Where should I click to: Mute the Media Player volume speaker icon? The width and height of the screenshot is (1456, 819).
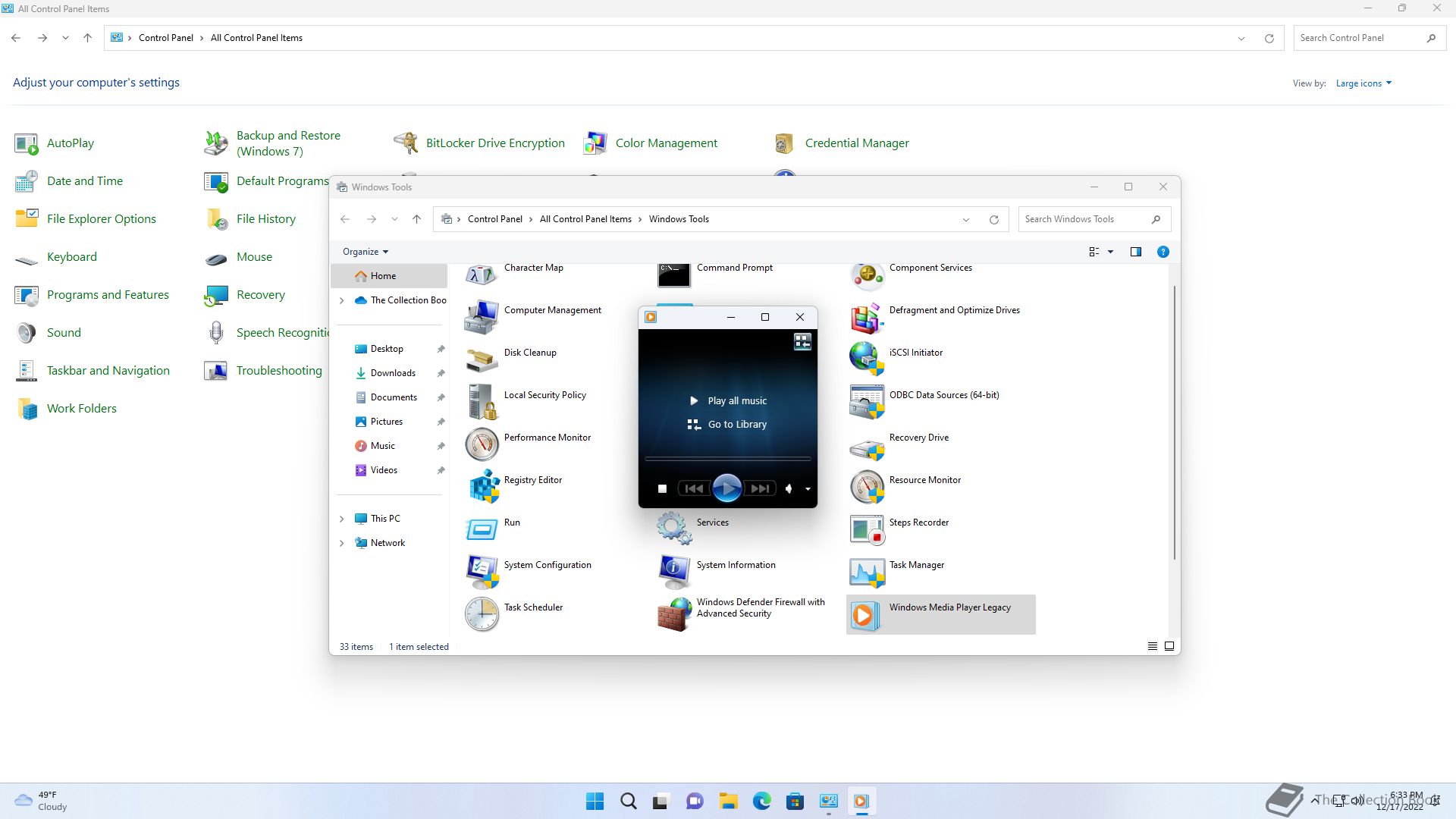(789, 489)
